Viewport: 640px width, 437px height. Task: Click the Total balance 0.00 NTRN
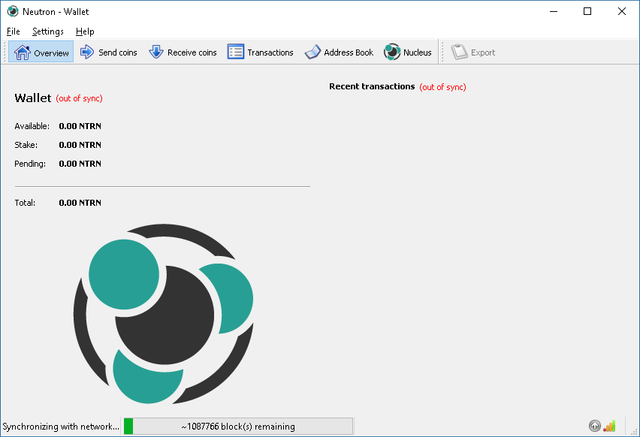tap(80, 203)
